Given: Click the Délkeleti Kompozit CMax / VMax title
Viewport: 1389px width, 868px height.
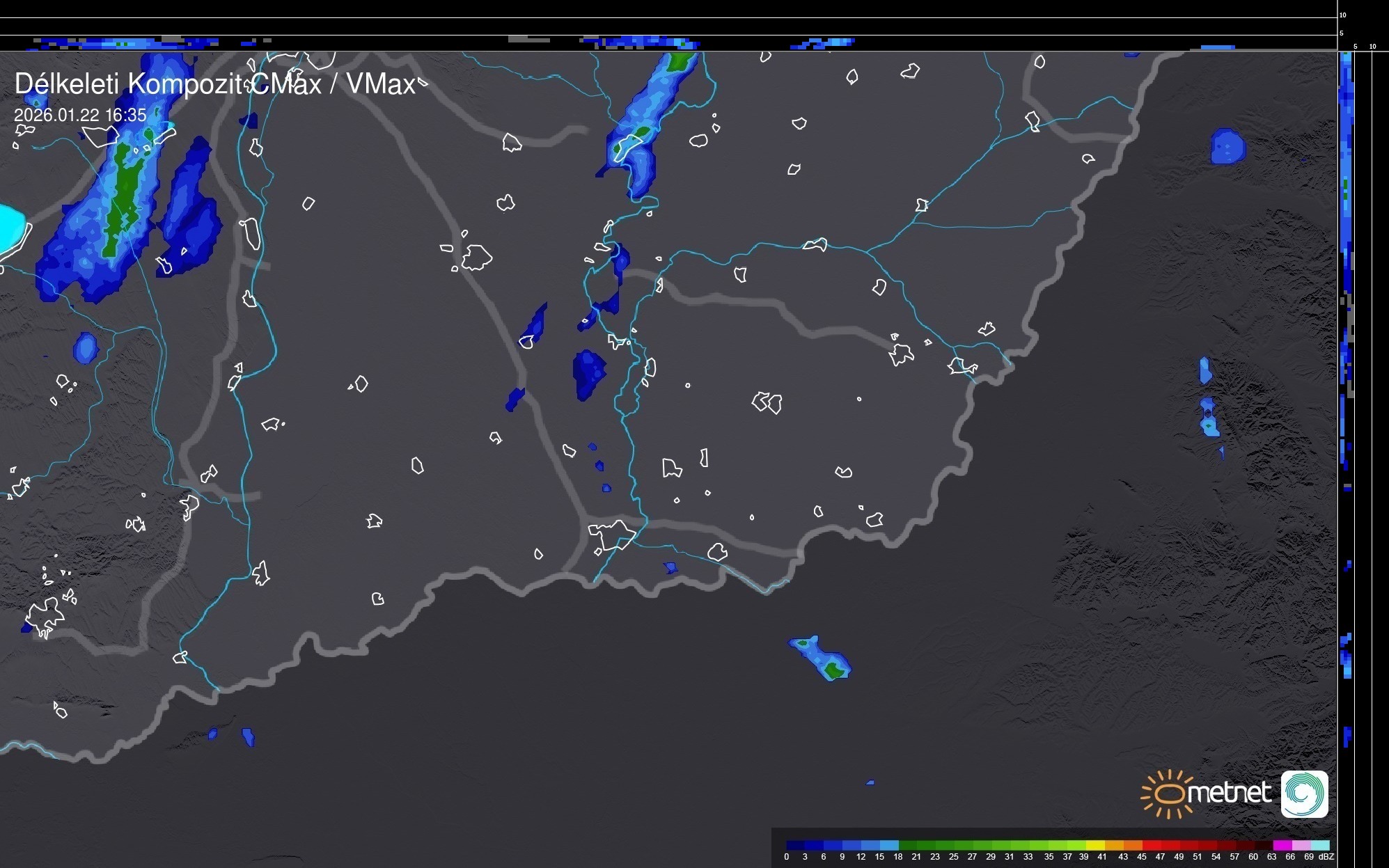Looking at the screenshot, I should [214, 84].
